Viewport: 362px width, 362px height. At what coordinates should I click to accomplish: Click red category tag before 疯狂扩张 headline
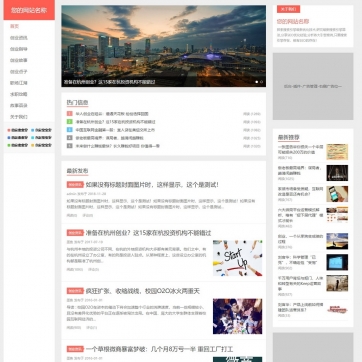click(x=75, y=291)
